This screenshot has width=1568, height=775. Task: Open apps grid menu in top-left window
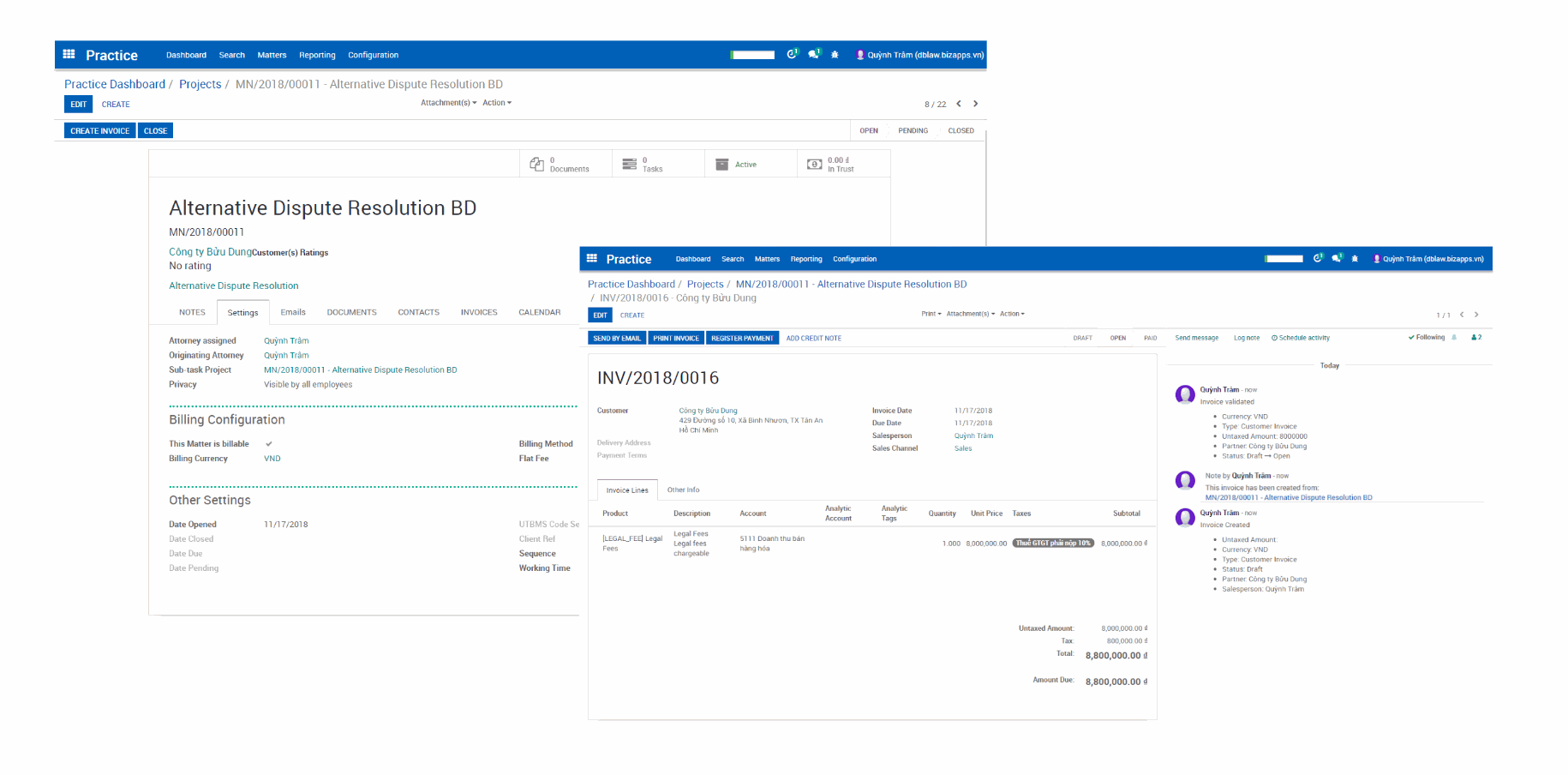[69, 54]
